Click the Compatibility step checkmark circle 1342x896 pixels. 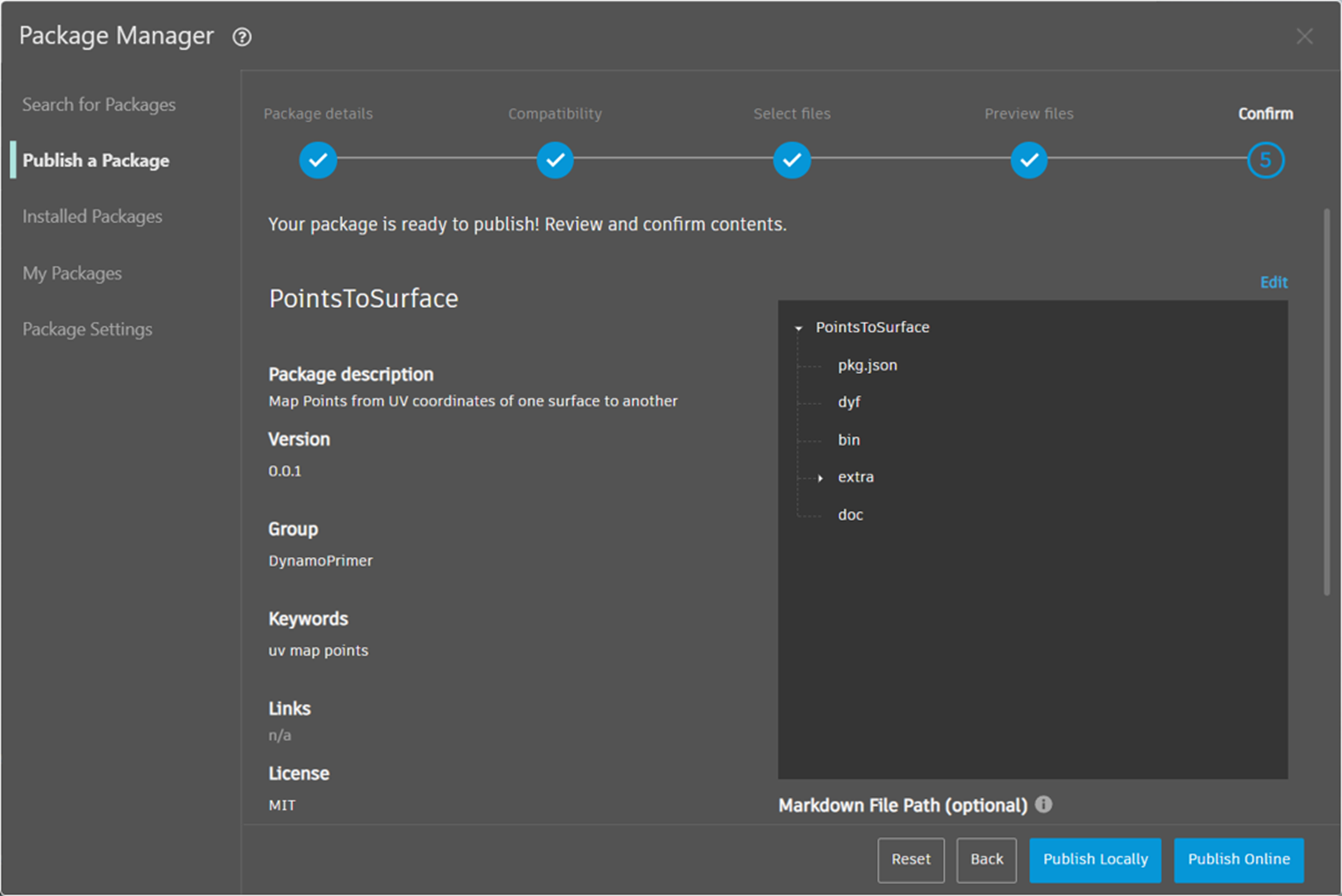click(x=554, y=160)
